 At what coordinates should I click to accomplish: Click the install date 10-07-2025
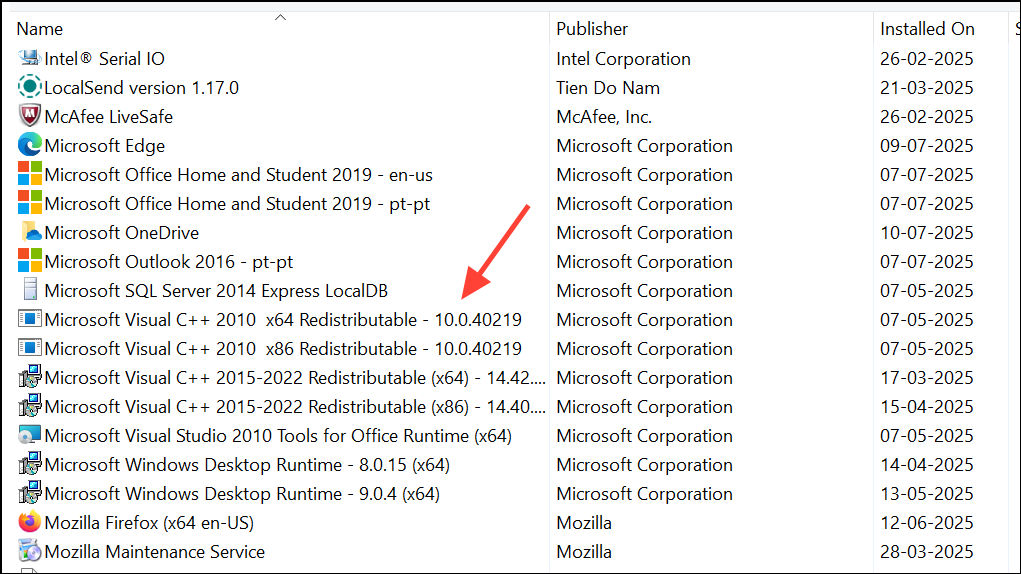[x=927, y=232]
